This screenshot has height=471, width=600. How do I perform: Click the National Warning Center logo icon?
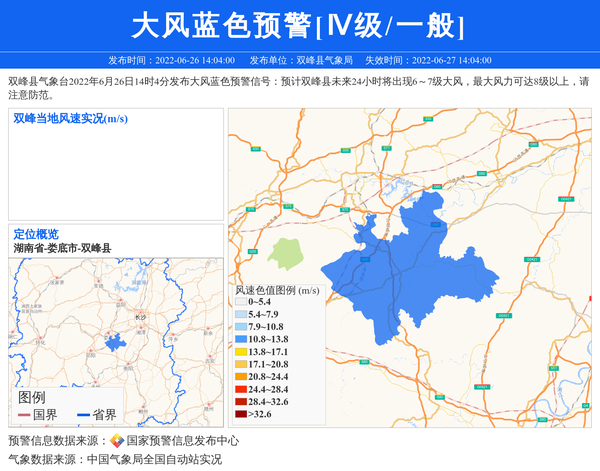point(117,441)
